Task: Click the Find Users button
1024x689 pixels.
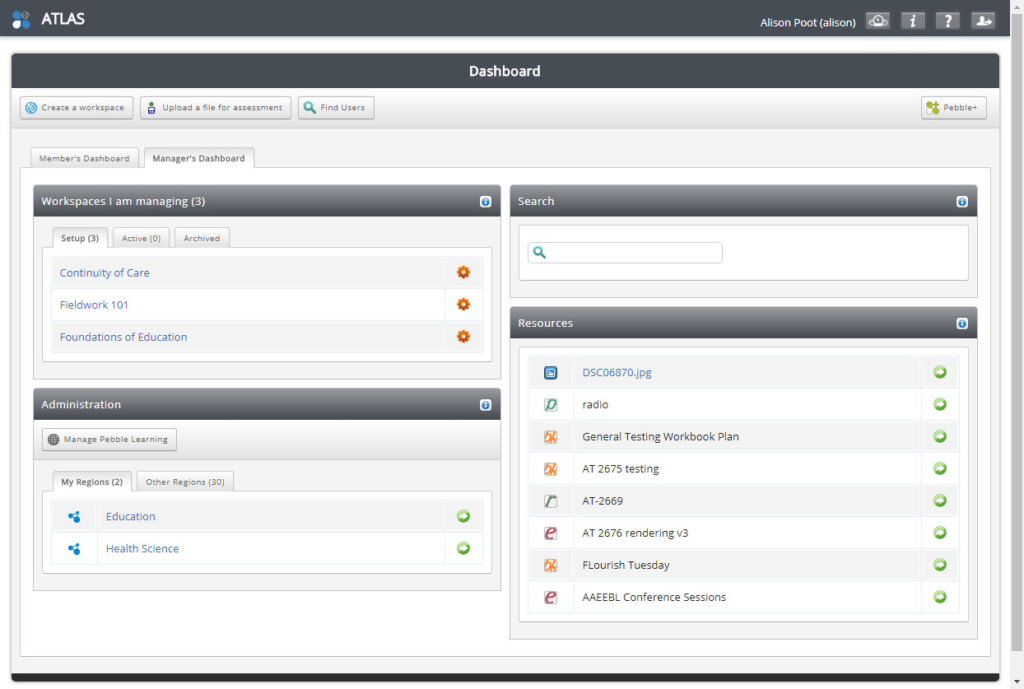Action: (x=336, y=108)
